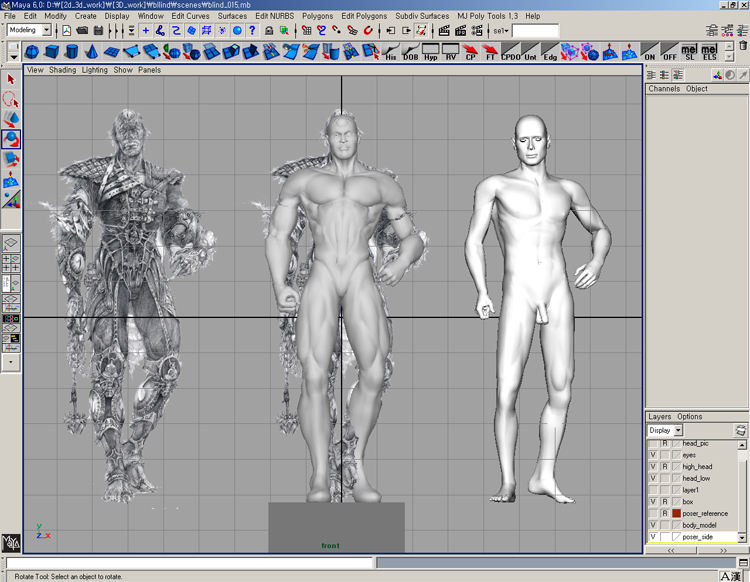Click the new layer icon

tap(740, 431)
